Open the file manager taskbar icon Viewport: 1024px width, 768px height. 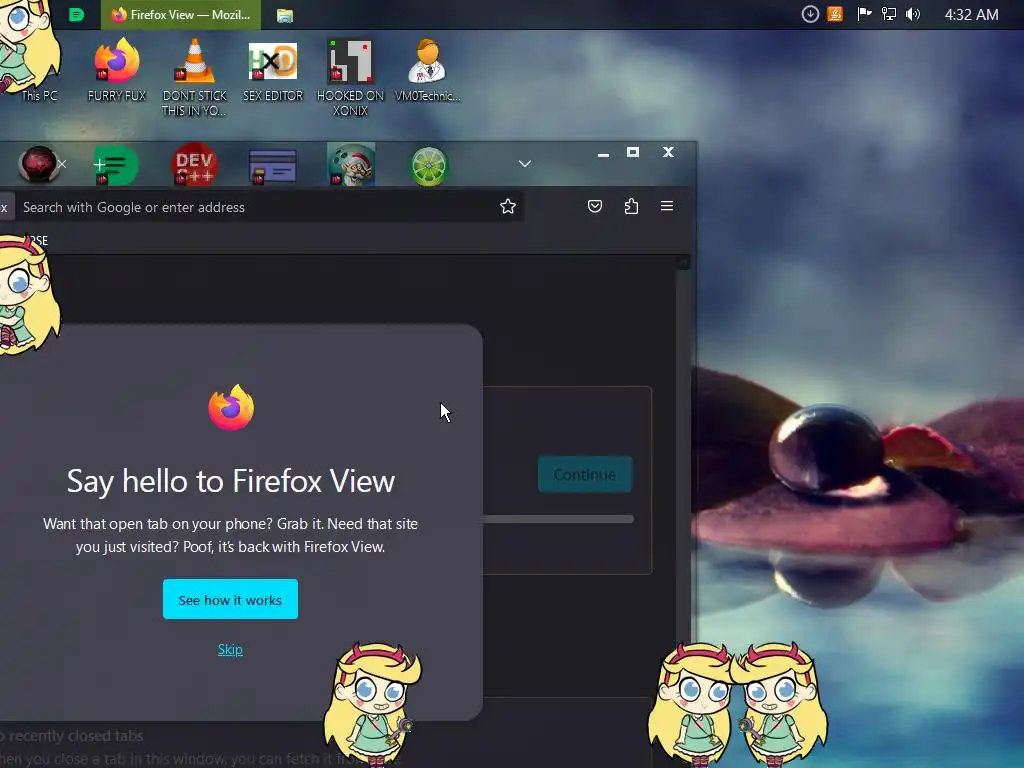pos(285,15)
